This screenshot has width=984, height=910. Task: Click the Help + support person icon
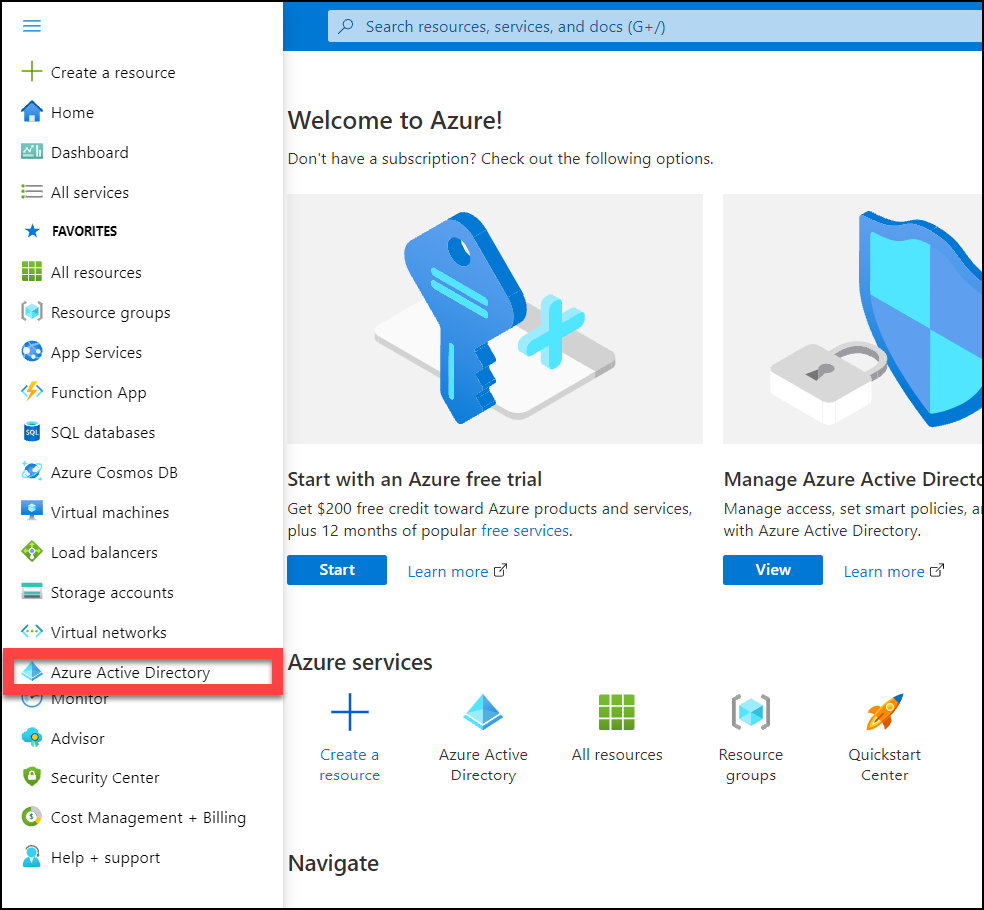click(31, 856)
